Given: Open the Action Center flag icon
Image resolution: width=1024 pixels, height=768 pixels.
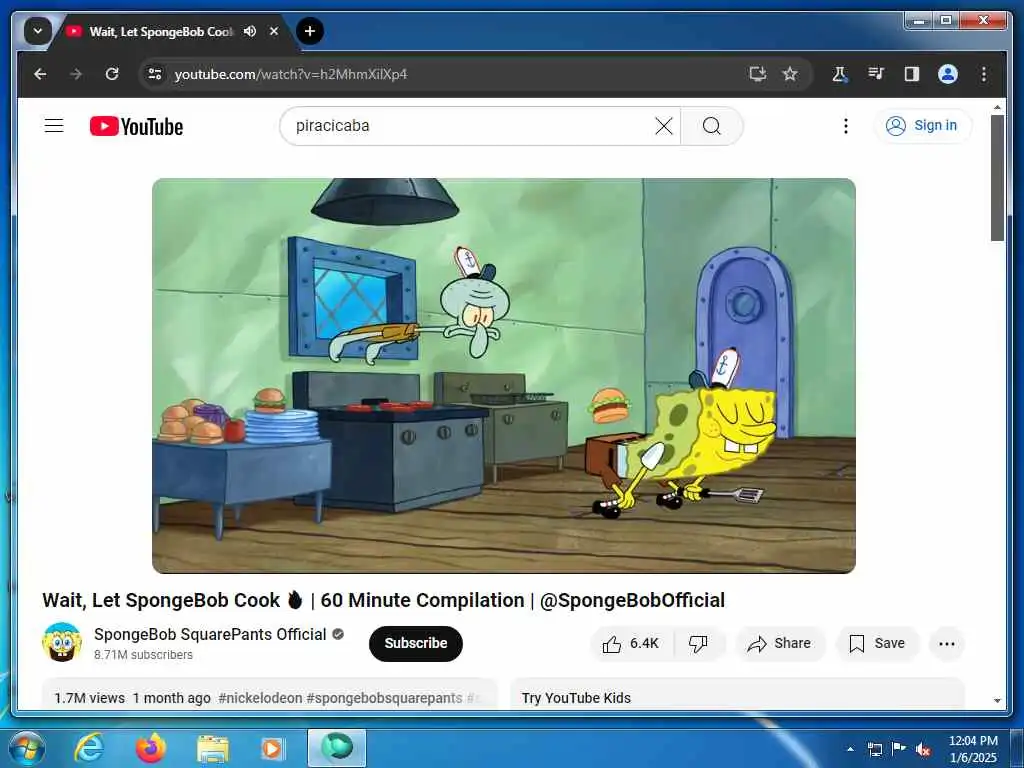Looking at the screenshot, I should coord(899,749).
